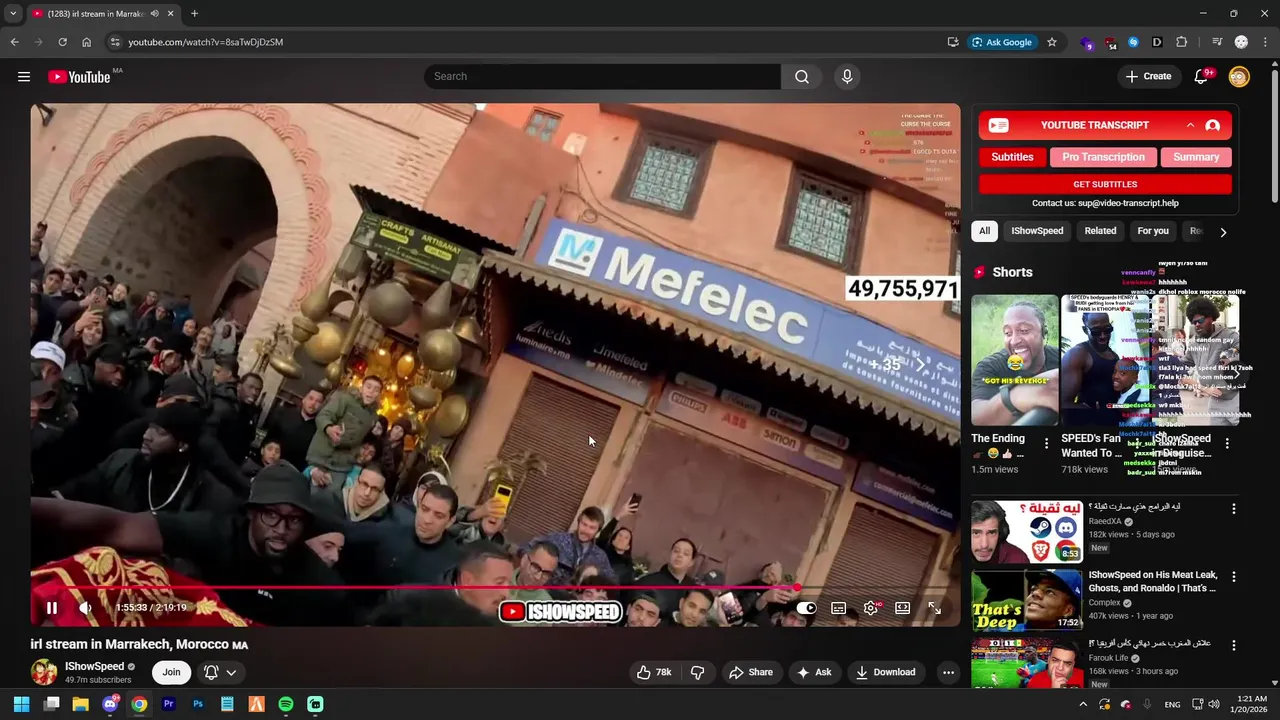
Task: Open 'The Ending' short thumbnail
Action: [1014, 360]
